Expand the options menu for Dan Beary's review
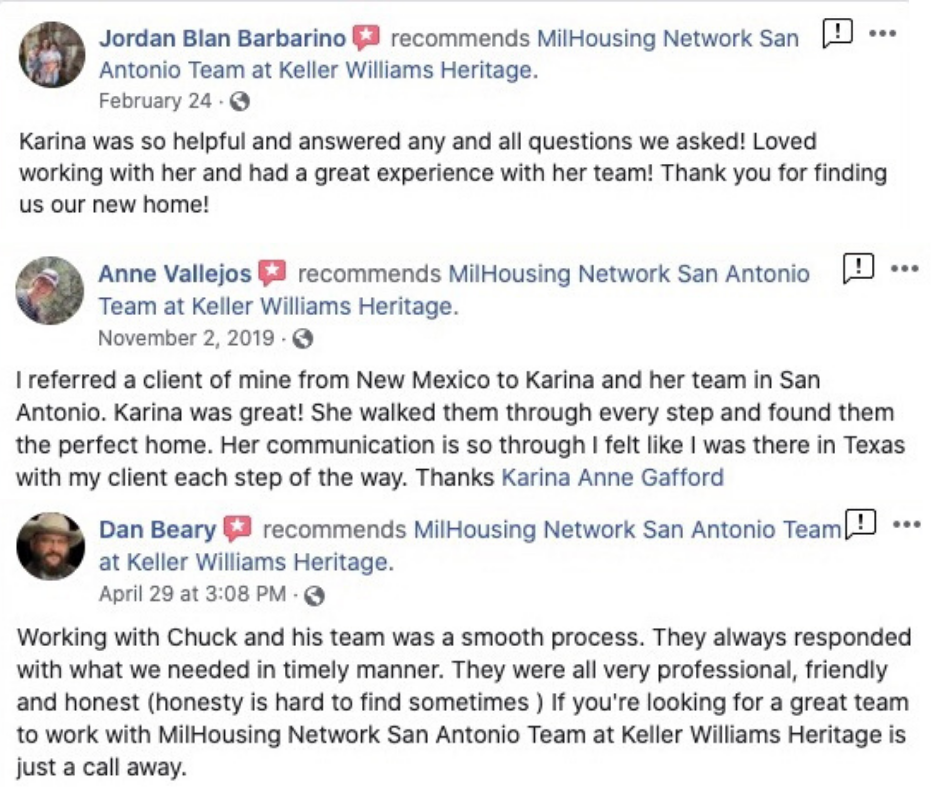The image size is (940, 788). [x=906, y=523]
